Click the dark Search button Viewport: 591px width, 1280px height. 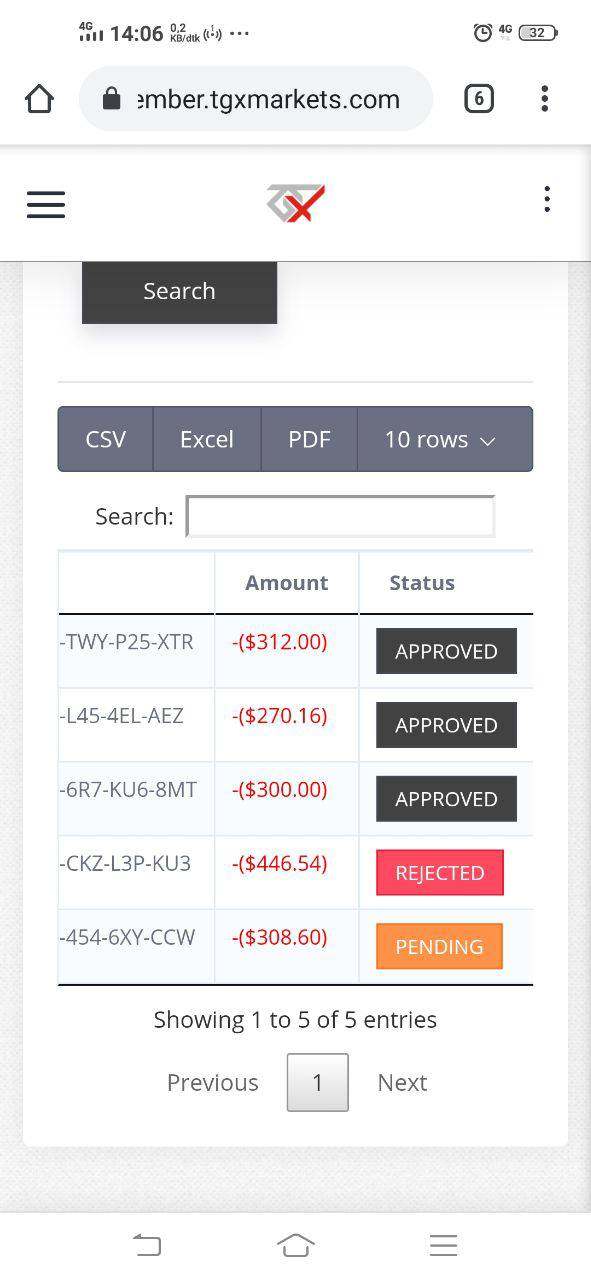click(x=179, y=292)
